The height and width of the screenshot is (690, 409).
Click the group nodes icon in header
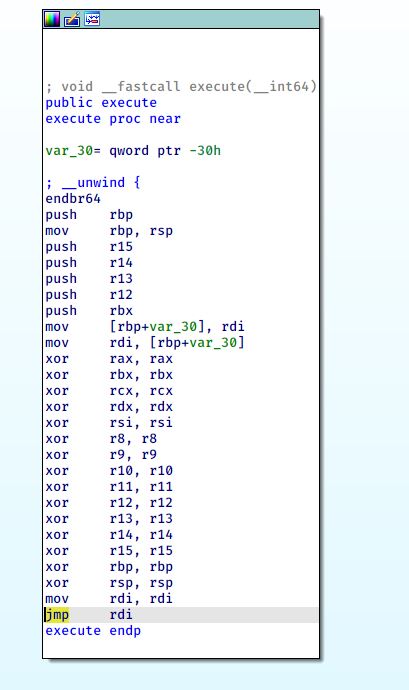(92, 19)
